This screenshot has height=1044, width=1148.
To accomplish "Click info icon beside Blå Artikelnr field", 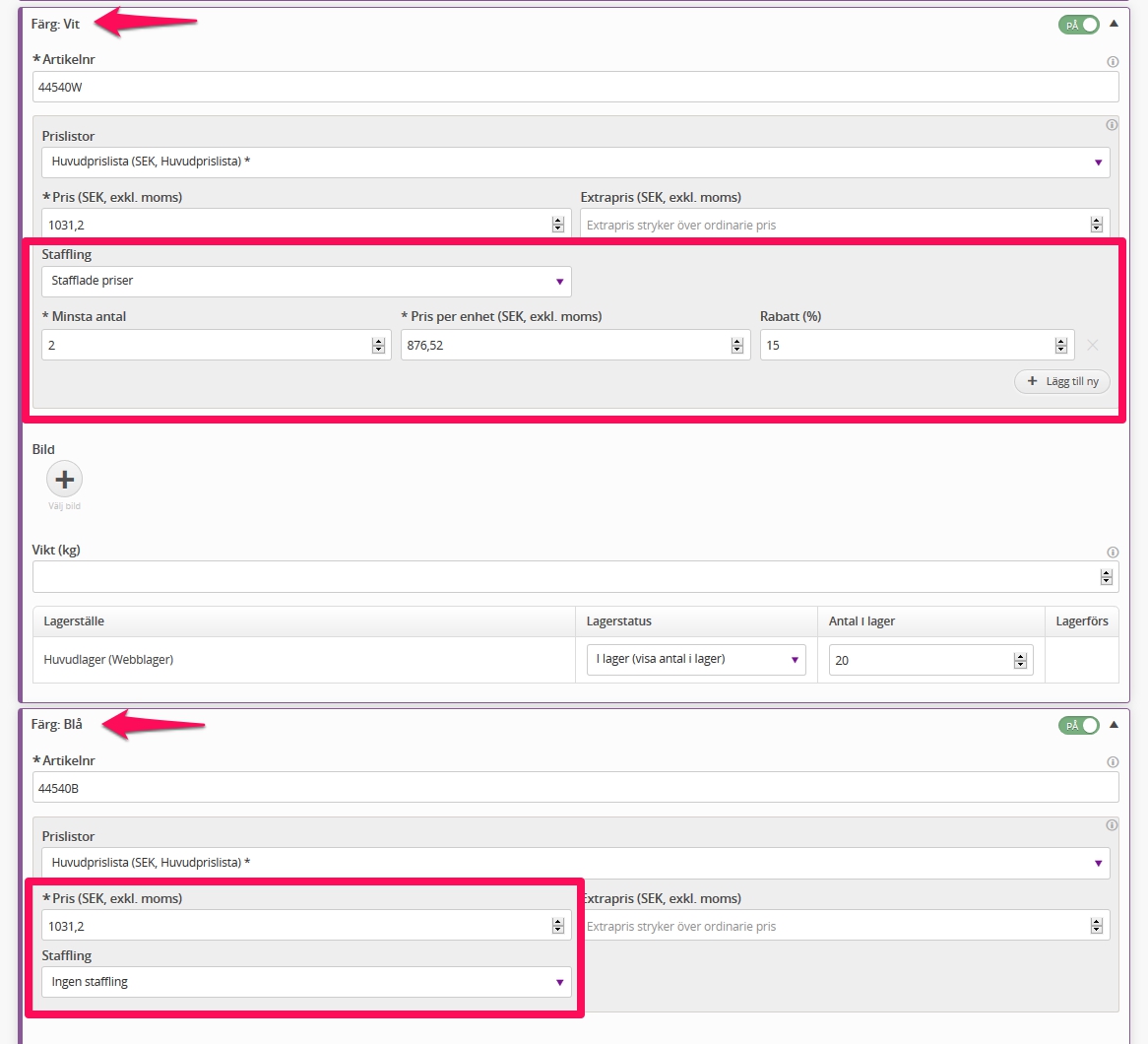I will (x=1113, y=762).
